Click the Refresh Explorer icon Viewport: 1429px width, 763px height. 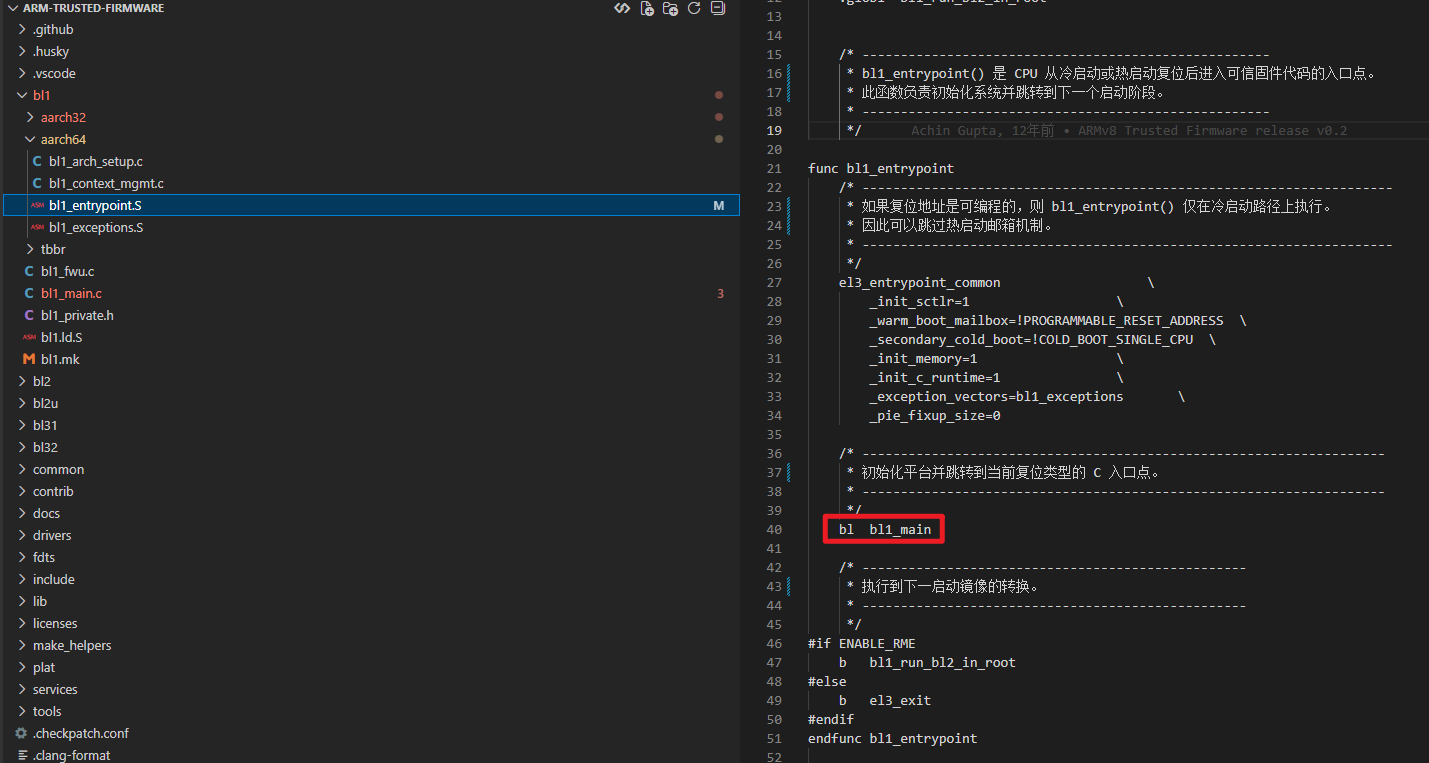tap(694, 8)
